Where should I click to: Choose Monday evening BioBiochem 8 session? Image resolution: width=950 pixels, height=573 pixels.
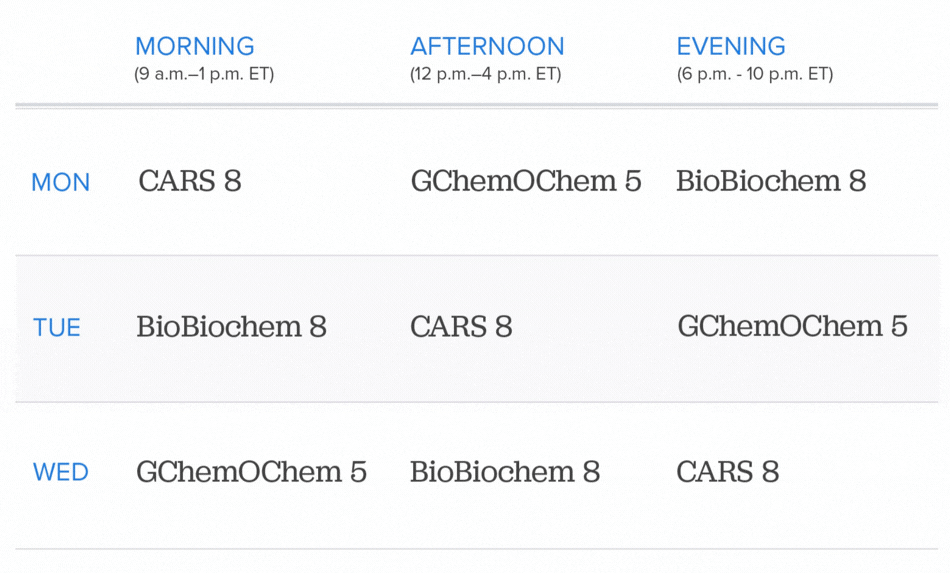pyautogui.click(x=771, y=181)
